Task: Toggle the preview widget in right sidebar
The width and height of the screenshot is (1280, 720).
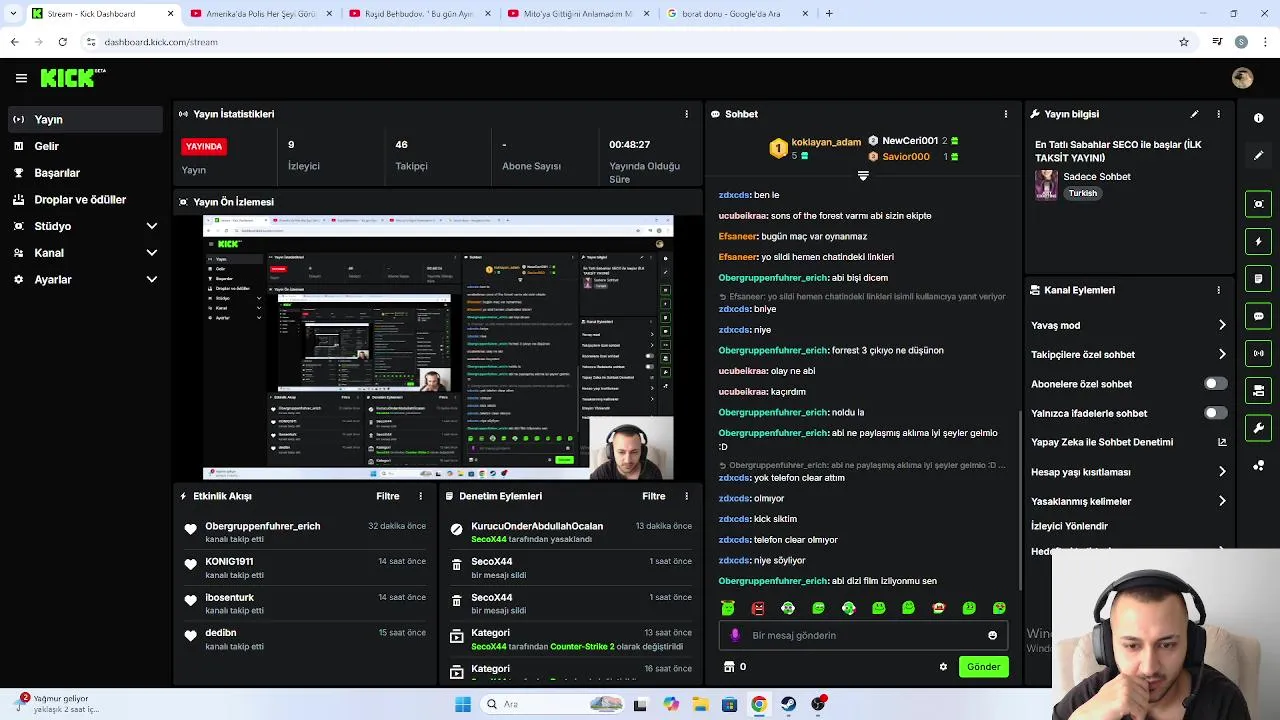Action: (1258, 204)
